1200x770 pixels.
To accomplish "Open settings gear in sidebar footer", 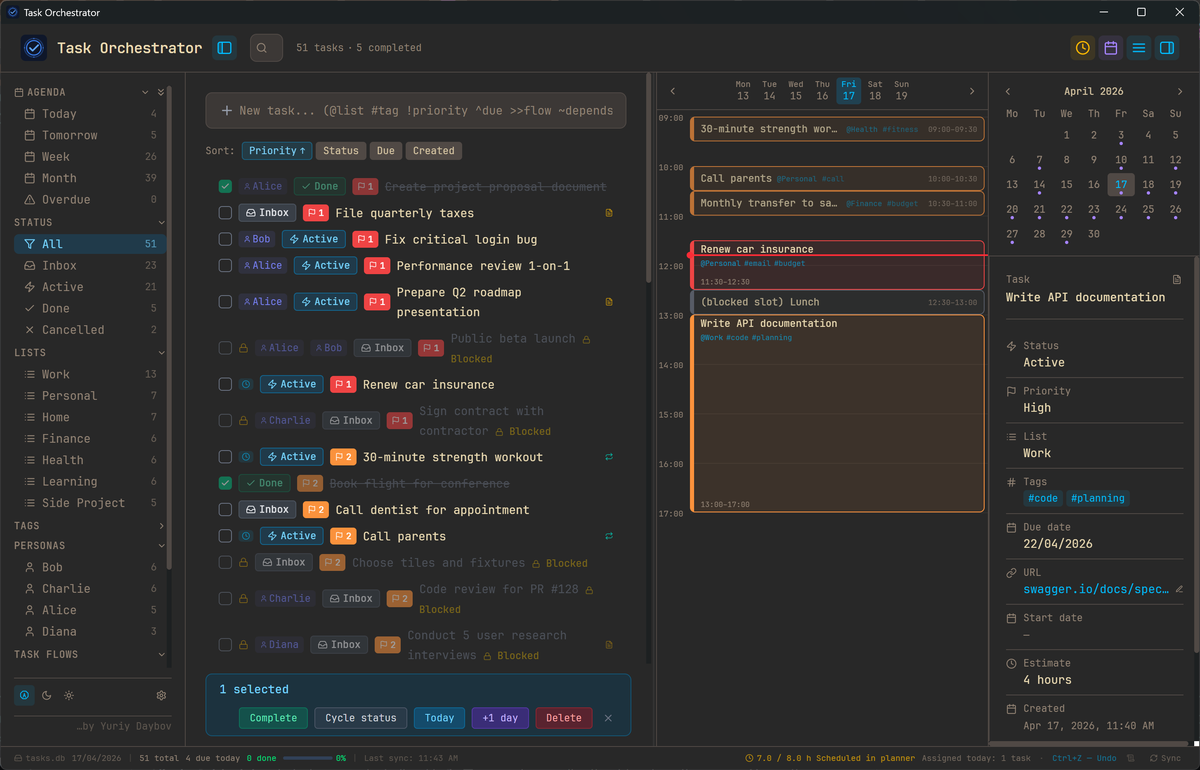I will 161,695.
